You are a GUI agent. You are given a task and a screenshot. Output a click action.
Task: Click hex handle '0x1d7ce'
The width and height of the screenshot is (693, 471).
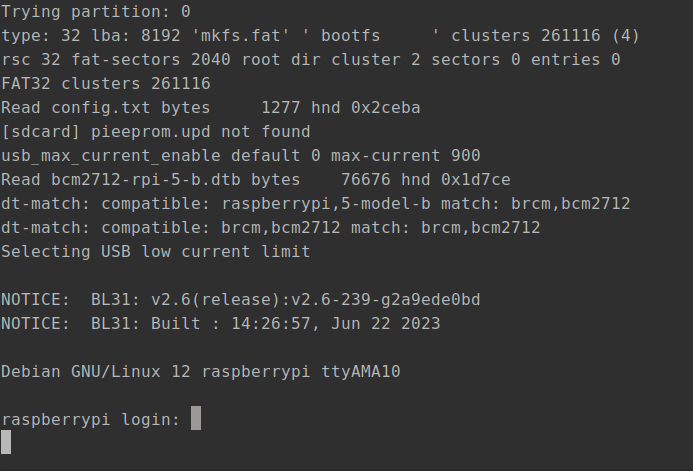coord(476,180)
